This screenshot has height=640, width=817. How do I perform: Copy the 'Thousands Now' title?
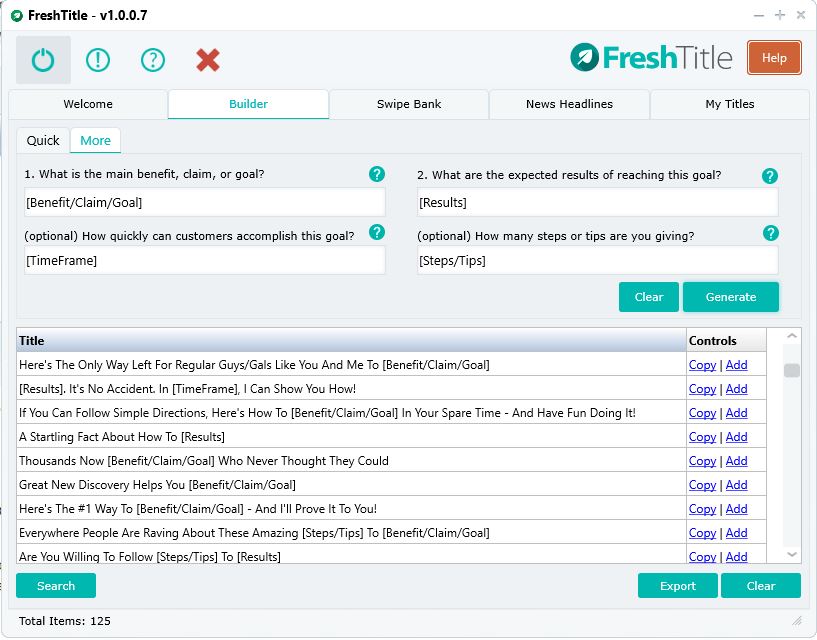tap(702, 461)
